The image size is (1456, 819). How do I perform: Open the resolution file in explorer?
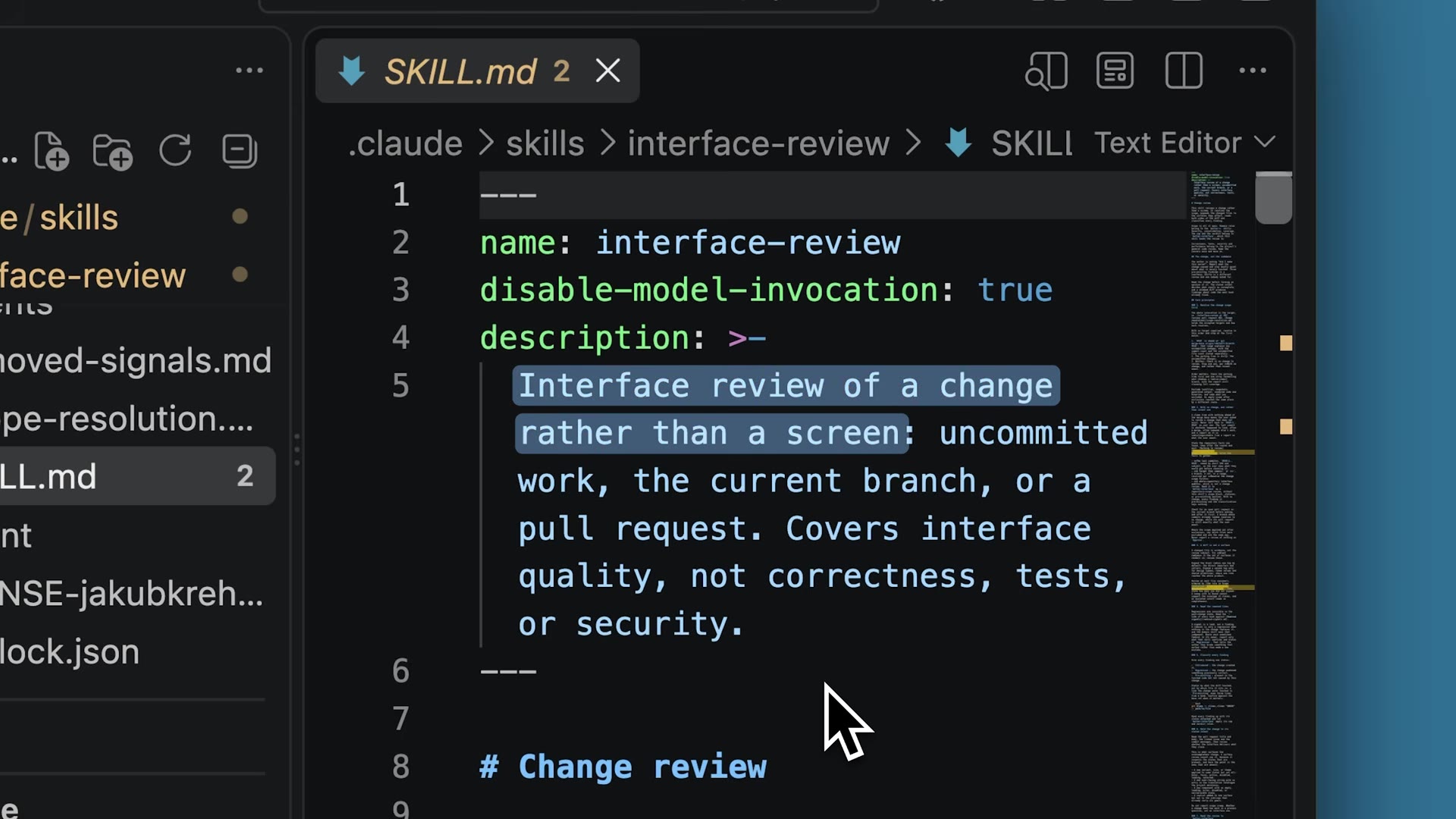[x=136, y=419]
